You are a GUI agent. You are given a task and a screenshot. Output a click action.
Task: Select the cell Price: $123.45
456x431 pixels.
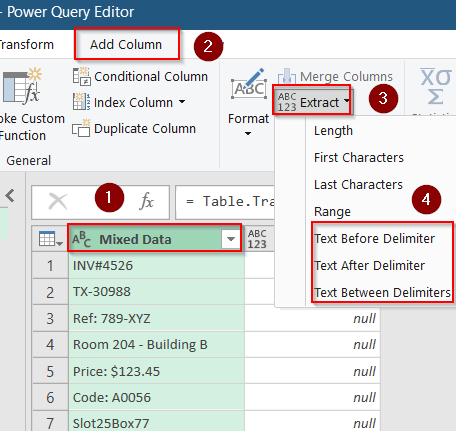coord(156,371)
